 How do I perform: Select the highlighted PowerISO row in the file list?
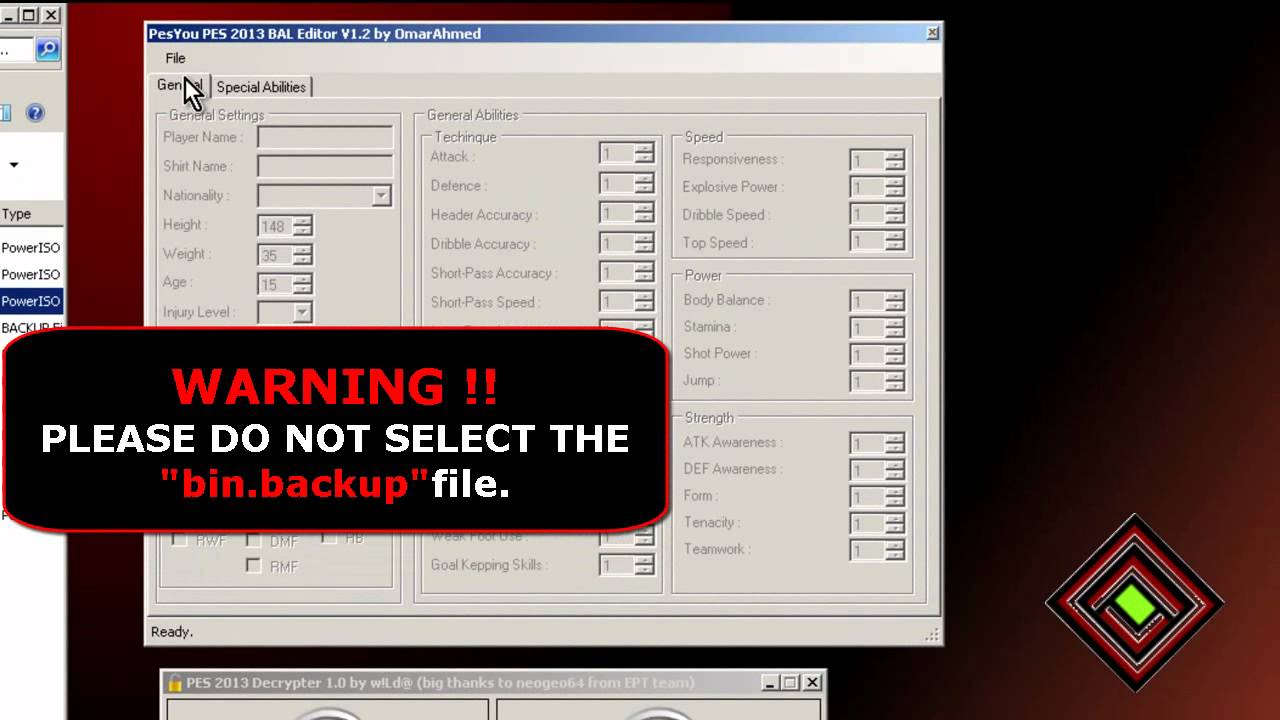coord(31,301)
